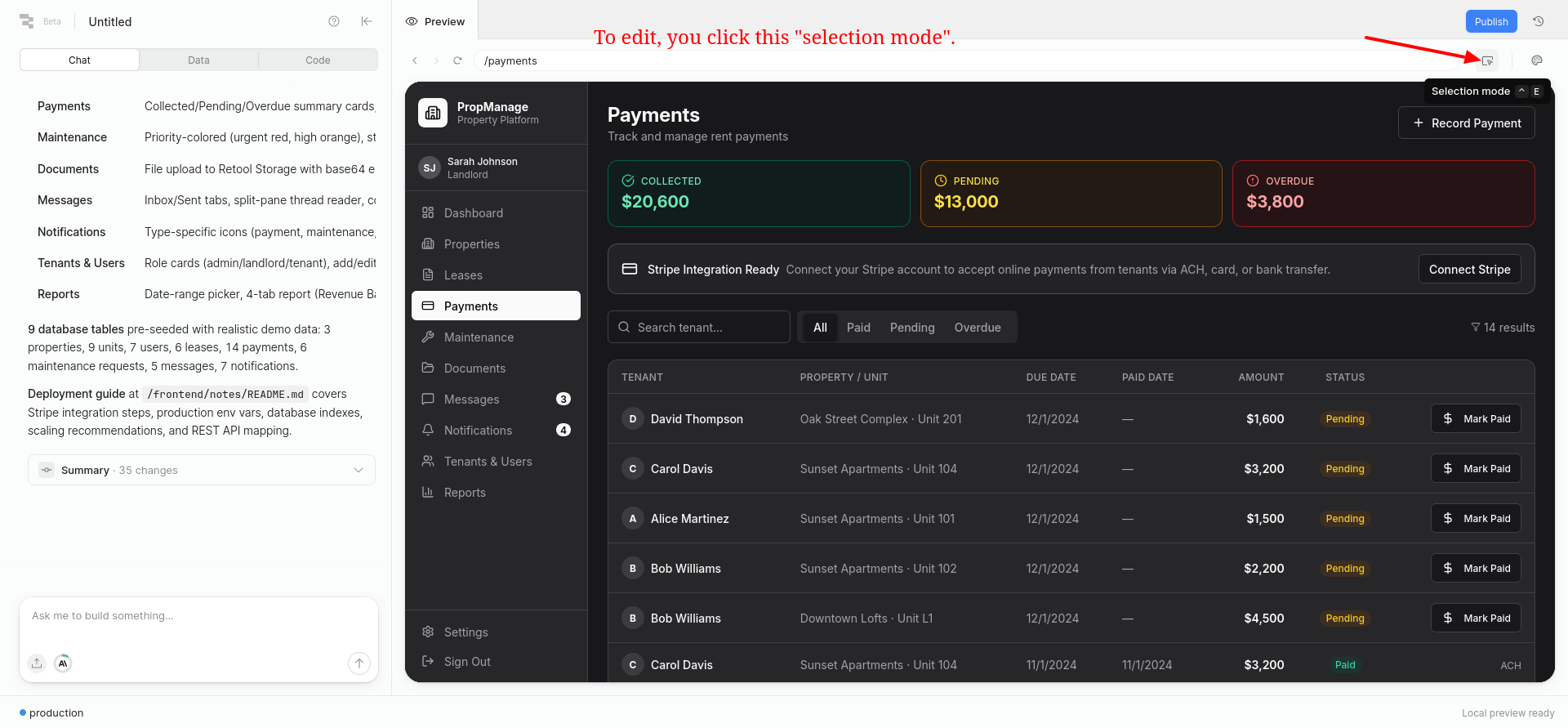Mark Bob Williams Downtown Lofts payment paid
The width and height of the screenshot is (1568, 728).
pyautogui.click(x=1476, y=618)
